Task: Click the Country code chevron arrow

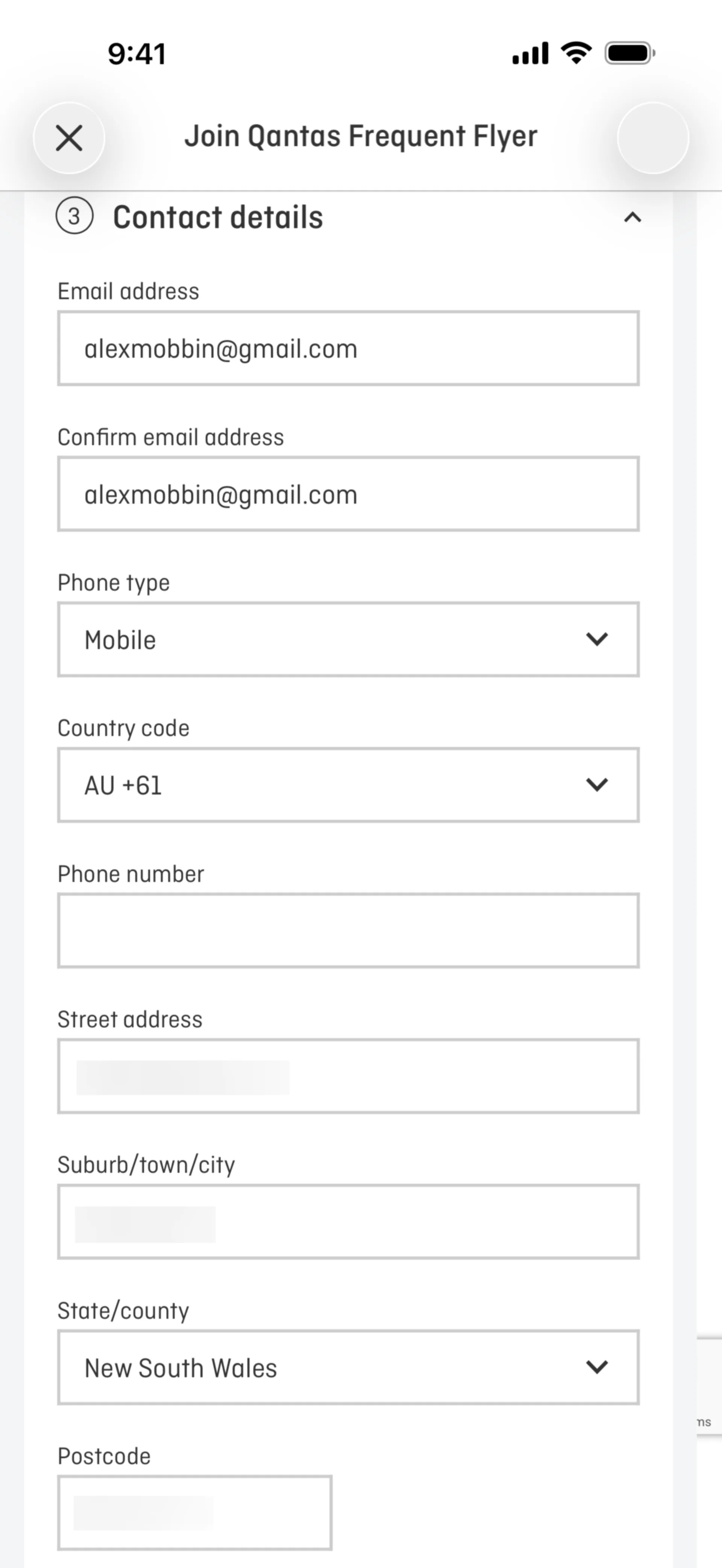Action: pyautogui.click(x=597, y=785)
